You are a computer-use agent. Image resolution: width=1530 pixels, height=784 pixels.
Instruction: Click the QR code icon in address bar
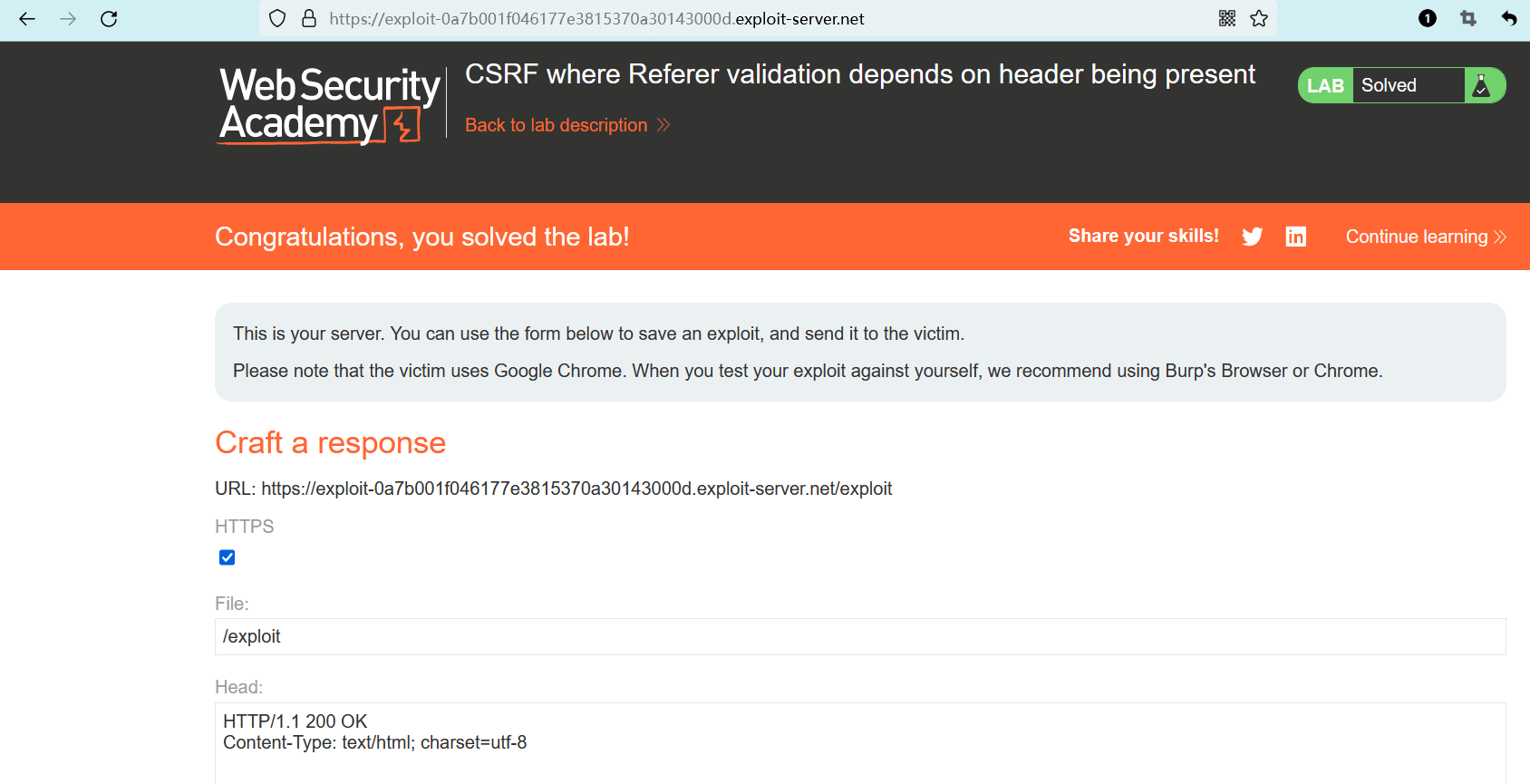tap(1227, 19)
